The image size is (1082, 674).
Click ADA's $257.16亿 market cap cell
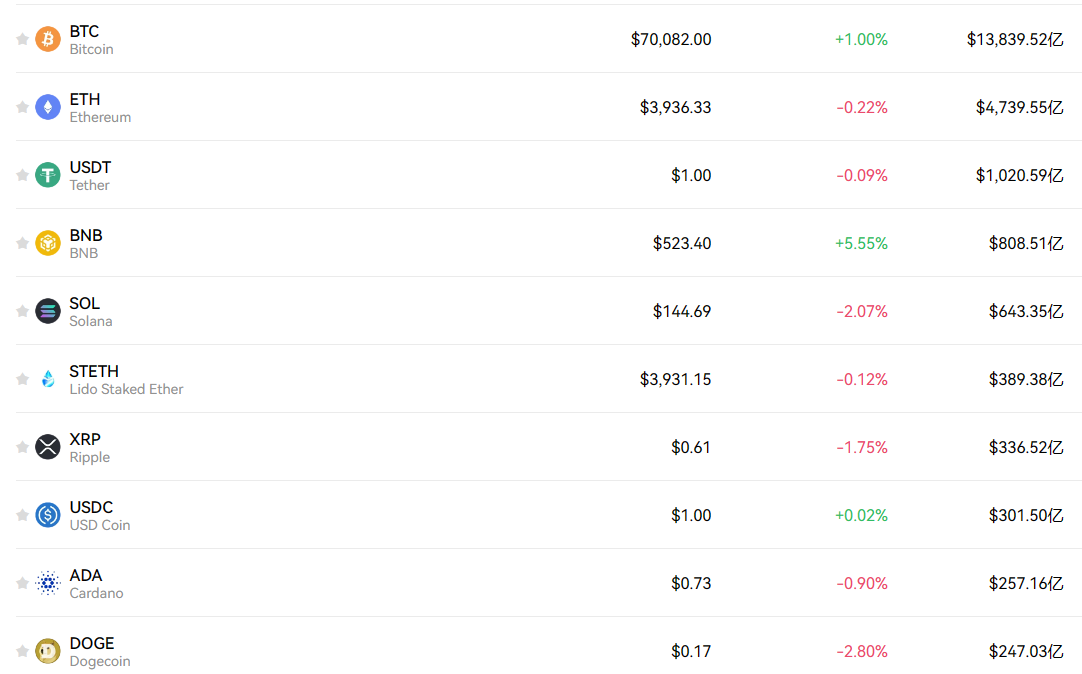pyautogui.click(x=1026, y=584)
